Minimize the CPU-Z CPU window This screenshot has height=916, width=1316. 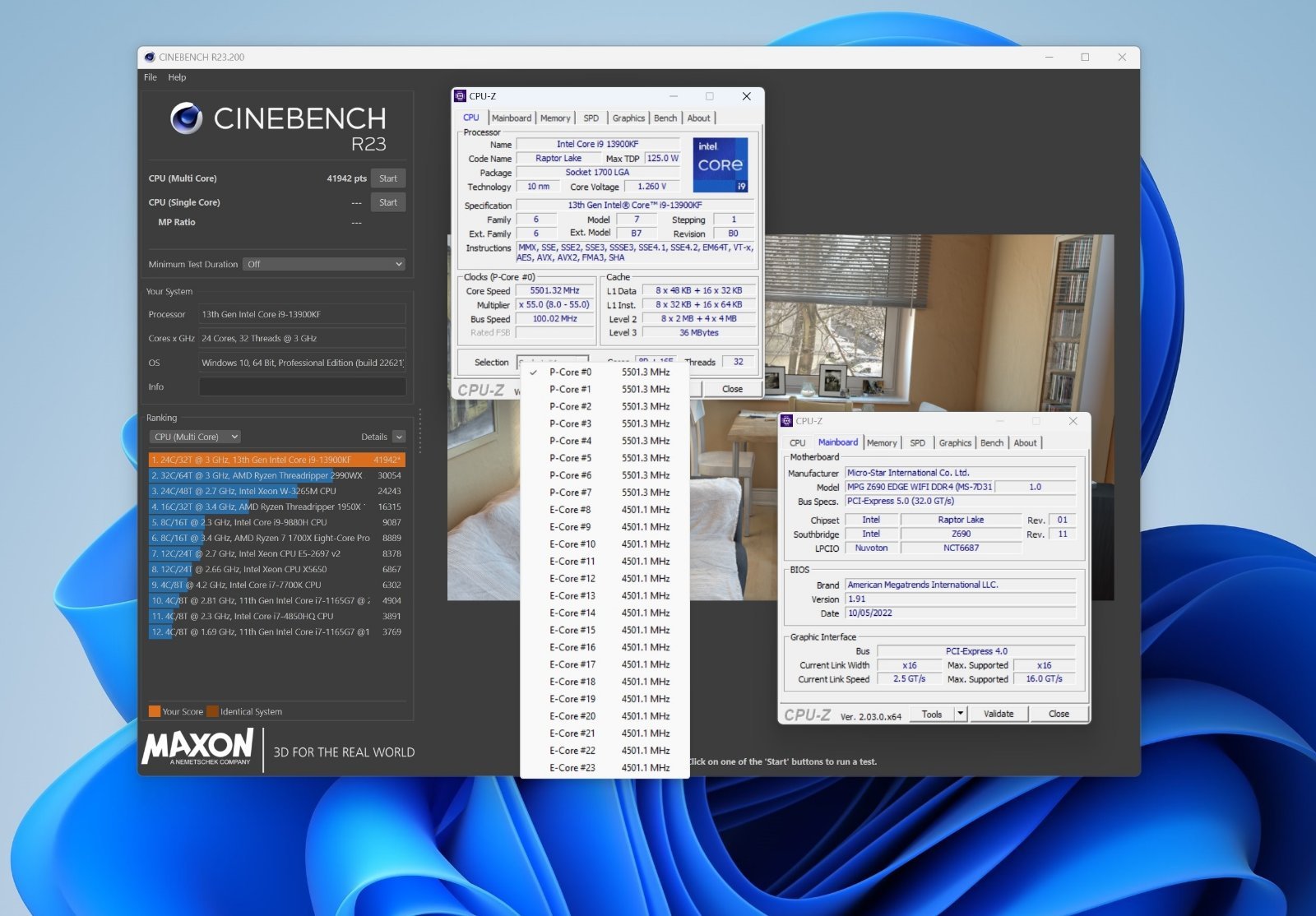[674, 96]
